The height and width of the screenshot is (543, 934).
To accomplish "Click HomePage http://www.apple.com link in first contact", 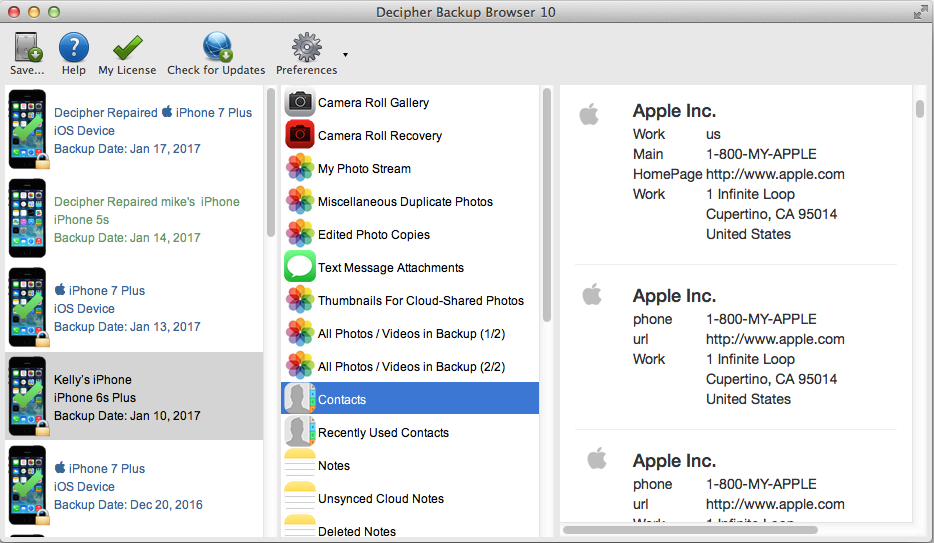I will [x=775, y=174].
